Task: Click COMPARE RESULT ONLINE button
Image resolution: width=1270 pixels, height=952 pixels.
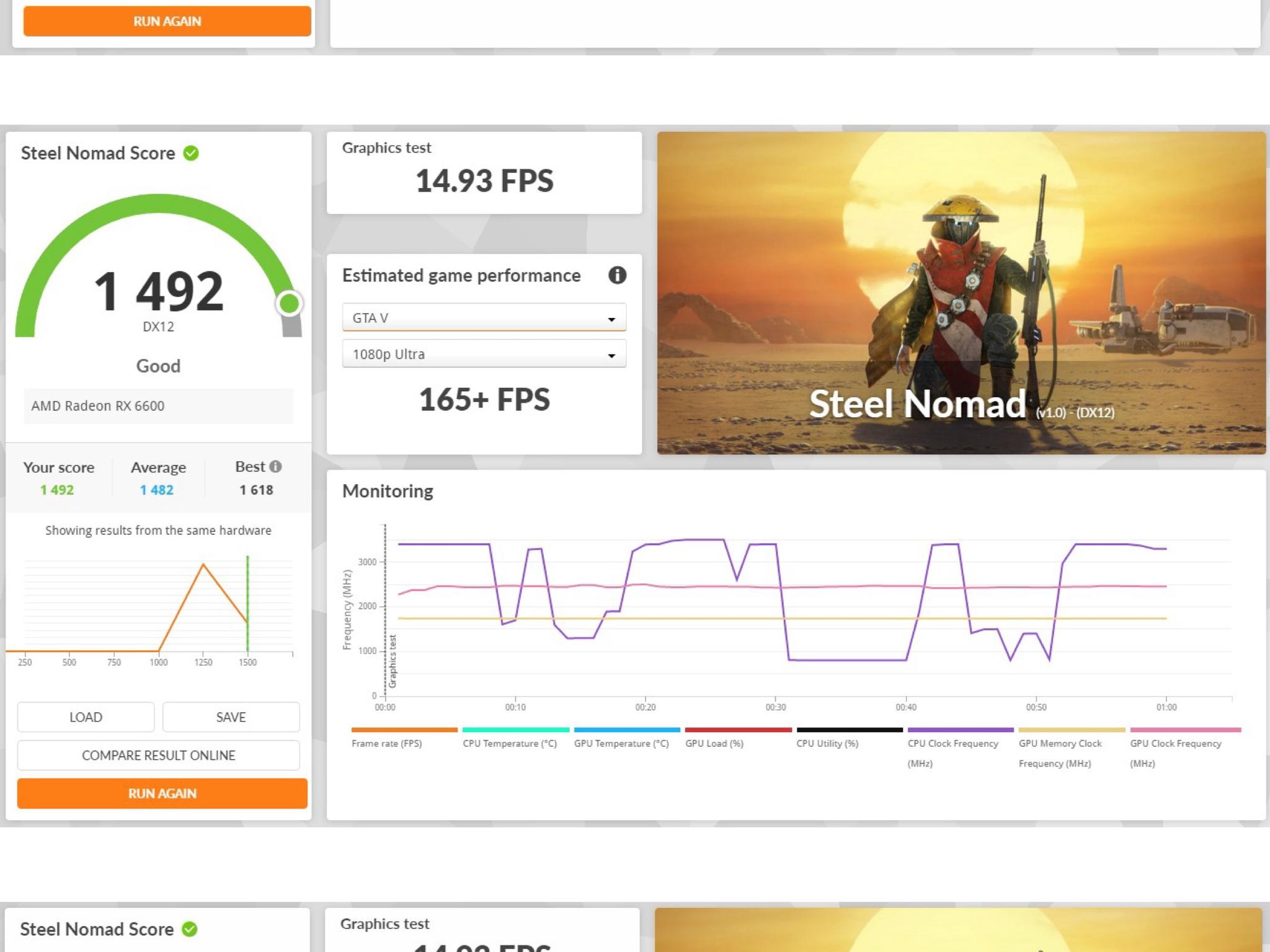Action: [158, 755]
